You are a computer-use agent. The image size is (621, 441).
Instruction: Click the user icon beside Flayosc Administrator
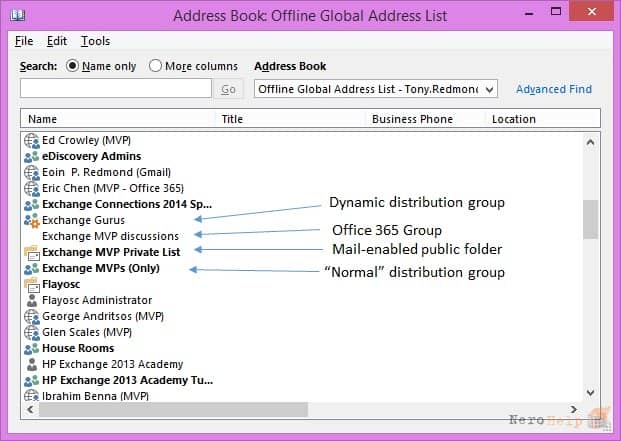coord(32,300)
